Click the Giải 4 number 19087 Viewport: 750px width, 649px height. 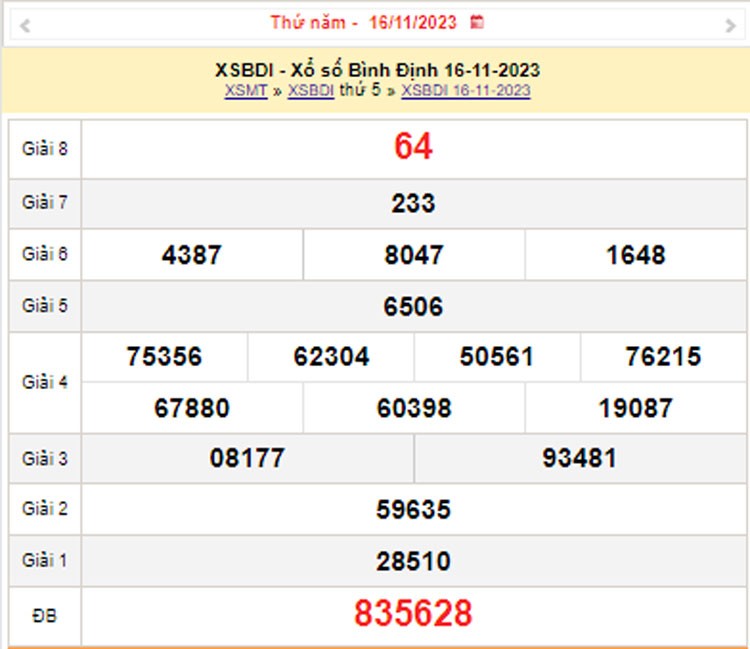(635, 408)
